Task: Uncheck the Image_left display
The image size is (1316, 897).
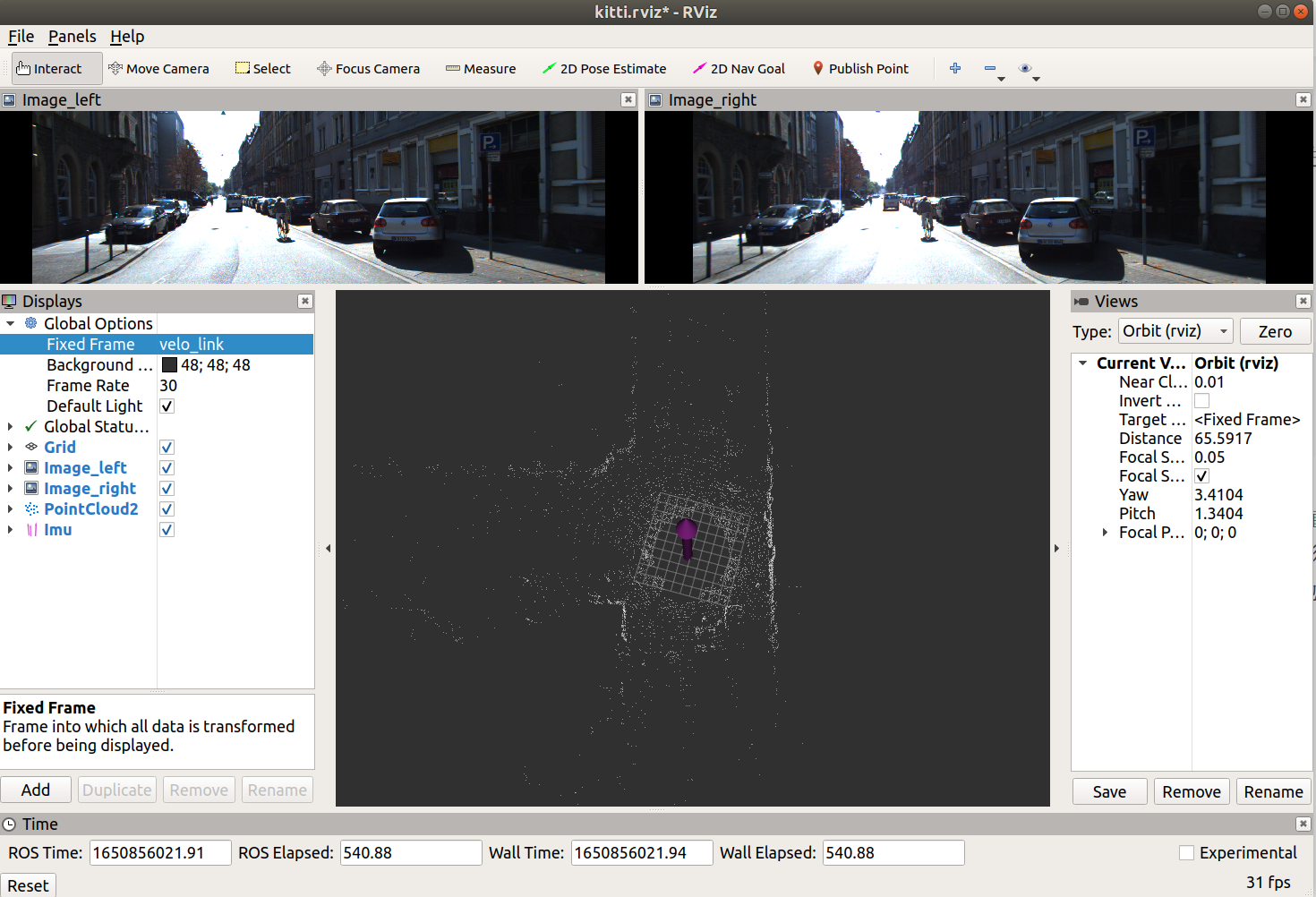Action: (167, 468)
